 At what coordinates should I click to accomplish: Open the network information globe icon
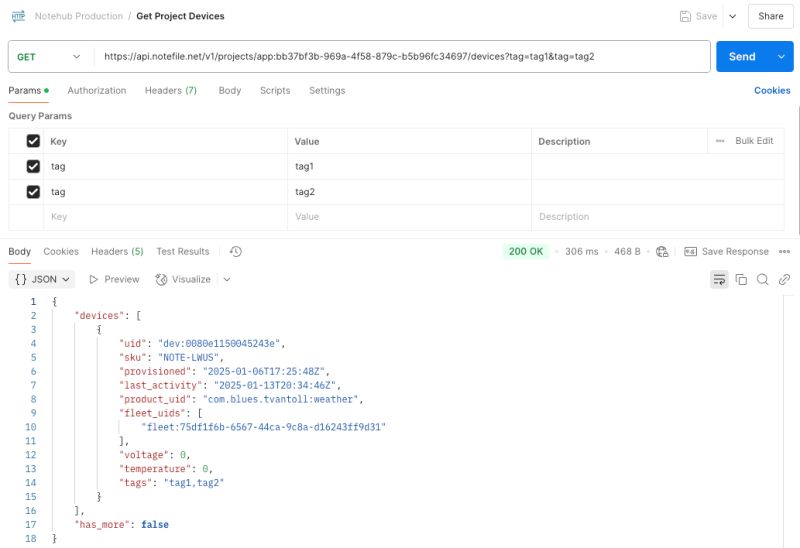pos(662,252)
